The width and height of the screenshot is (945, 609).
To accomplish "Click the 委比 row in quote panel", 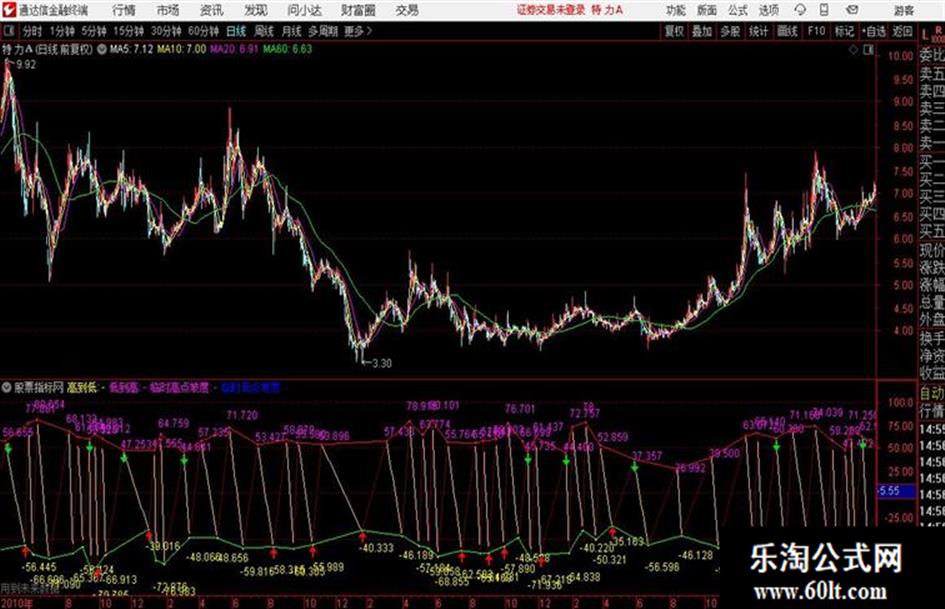I will pyautogui.click(x=932, y=55).
